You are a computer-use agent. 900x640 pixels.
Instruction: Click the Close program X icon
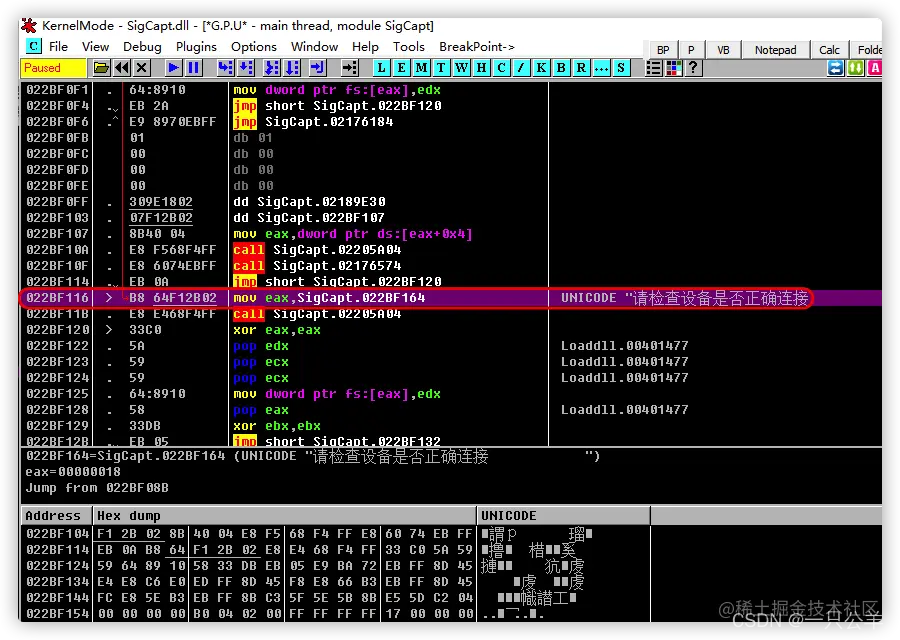pyautogui.click(x=142, y=68)
